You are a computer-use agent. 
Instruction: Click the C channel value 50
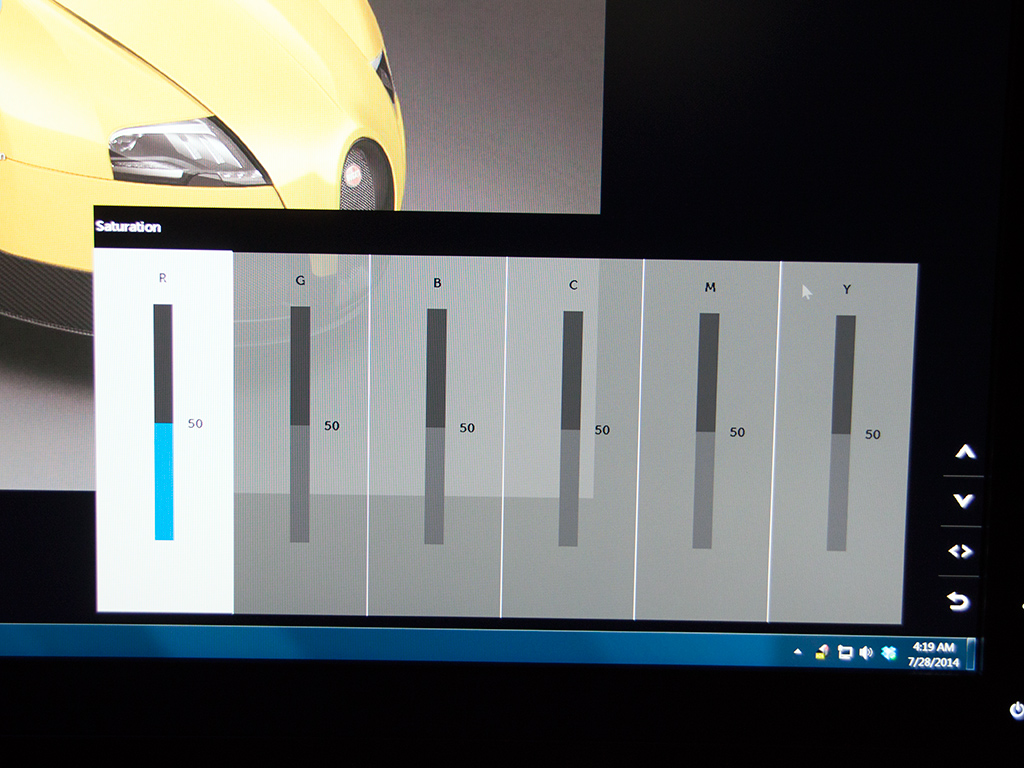(602, 430)
